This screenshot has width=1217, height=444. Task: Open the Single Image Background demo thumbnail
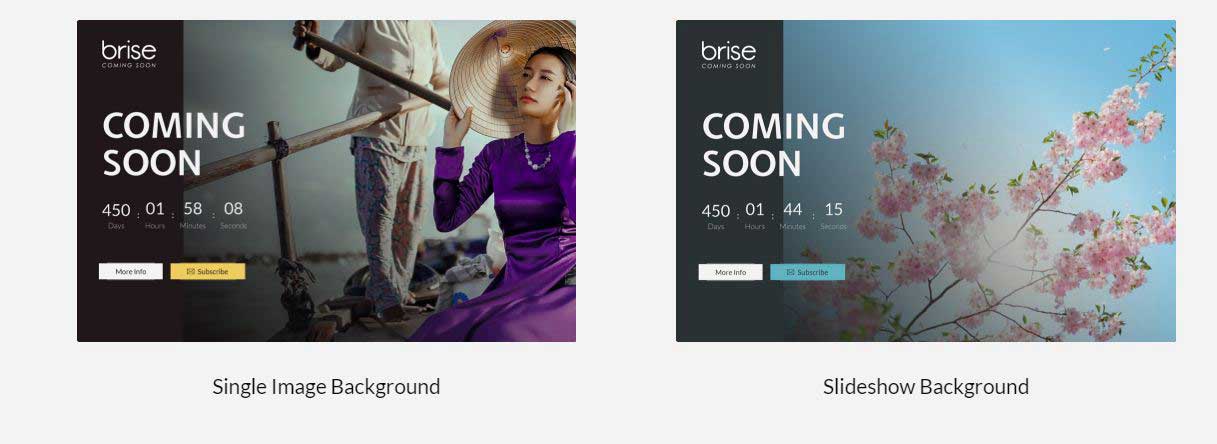click(x=326, y=181)
